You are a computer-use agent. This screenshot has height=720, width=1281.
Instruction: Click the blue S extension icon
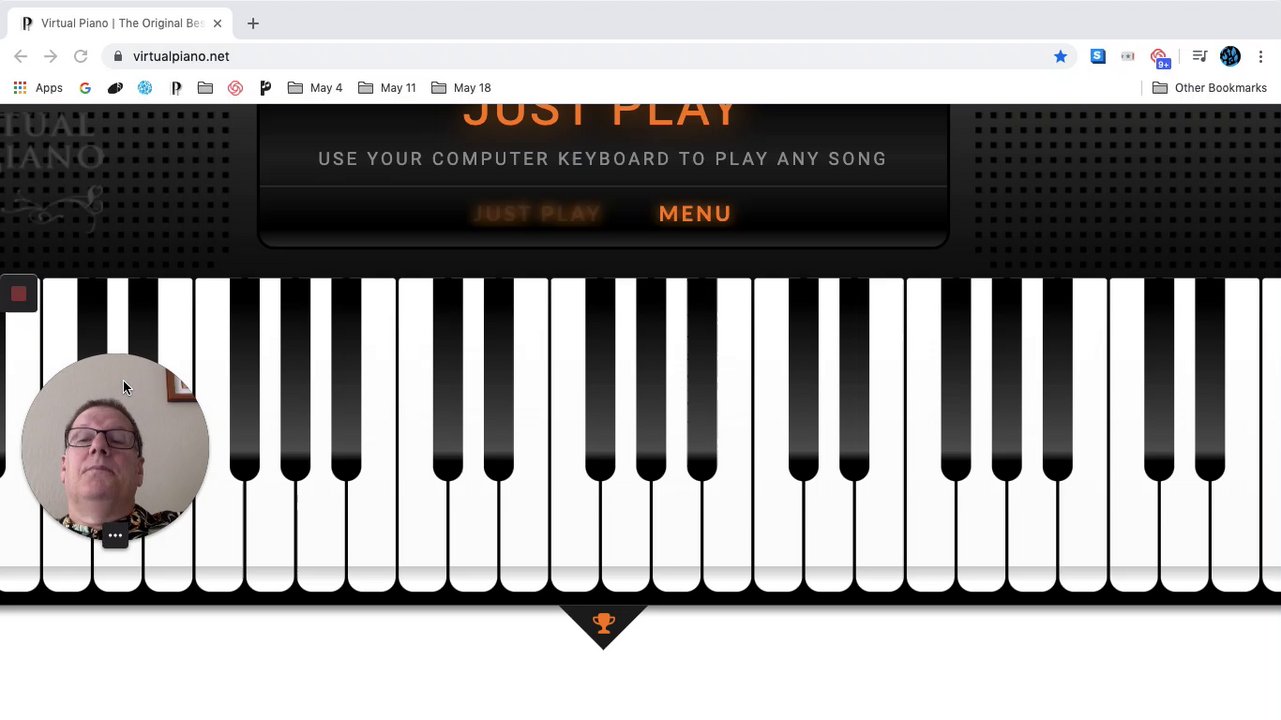point(1098,57)
